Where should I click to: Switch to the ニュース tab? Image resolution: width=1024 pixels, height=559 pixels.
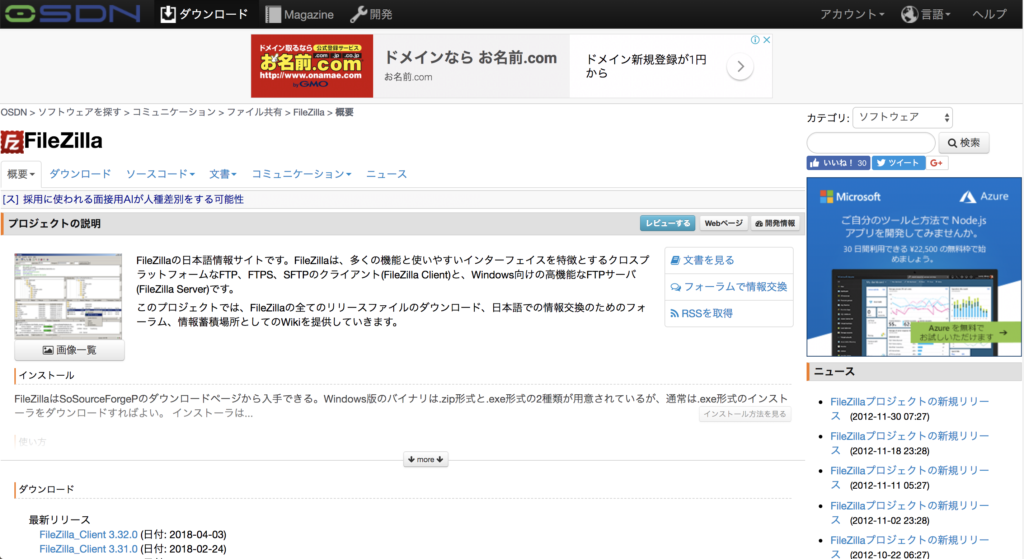click(x=386, y=174)
